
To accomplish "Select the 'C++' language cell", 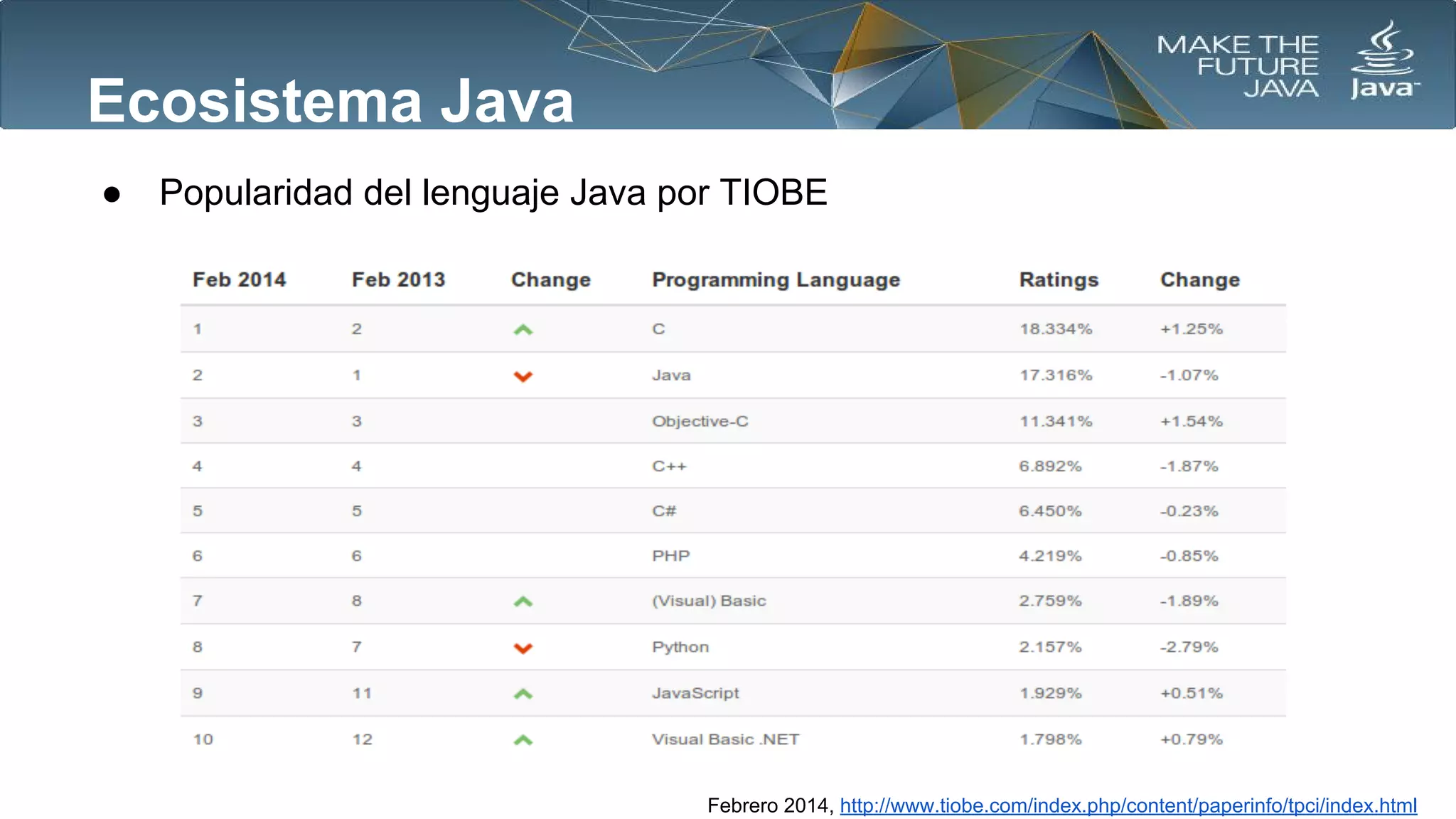I will [670, 466].
